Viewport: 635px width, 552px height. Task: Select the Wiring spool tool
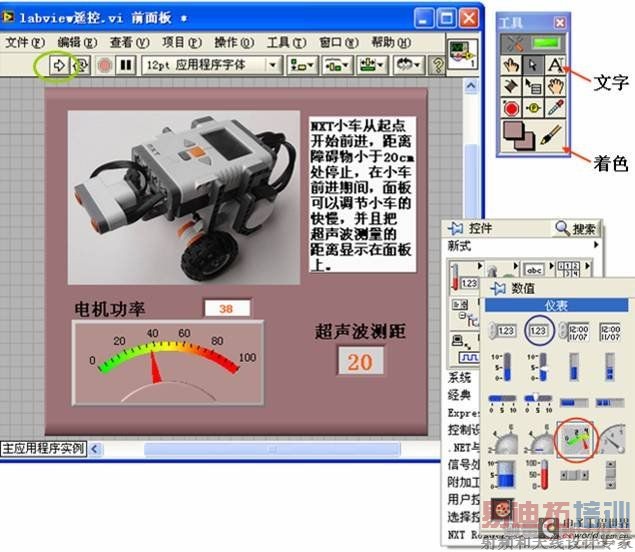point(511,86)
